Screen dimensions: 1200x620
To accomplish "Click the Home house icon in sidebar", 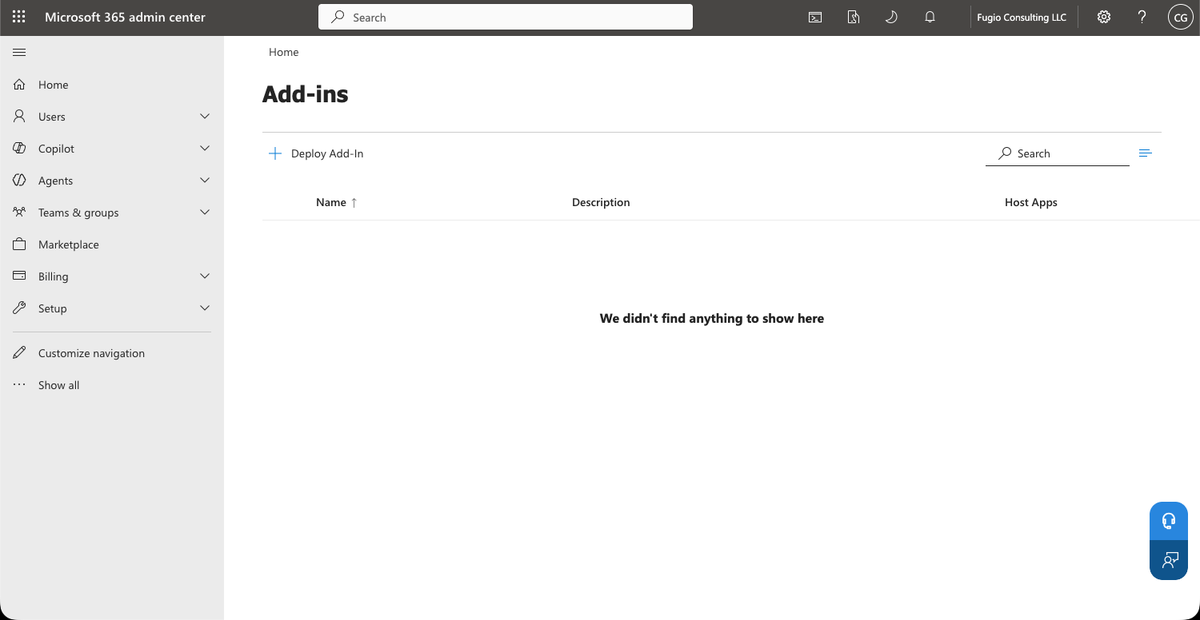I will (x=19, y=85).
